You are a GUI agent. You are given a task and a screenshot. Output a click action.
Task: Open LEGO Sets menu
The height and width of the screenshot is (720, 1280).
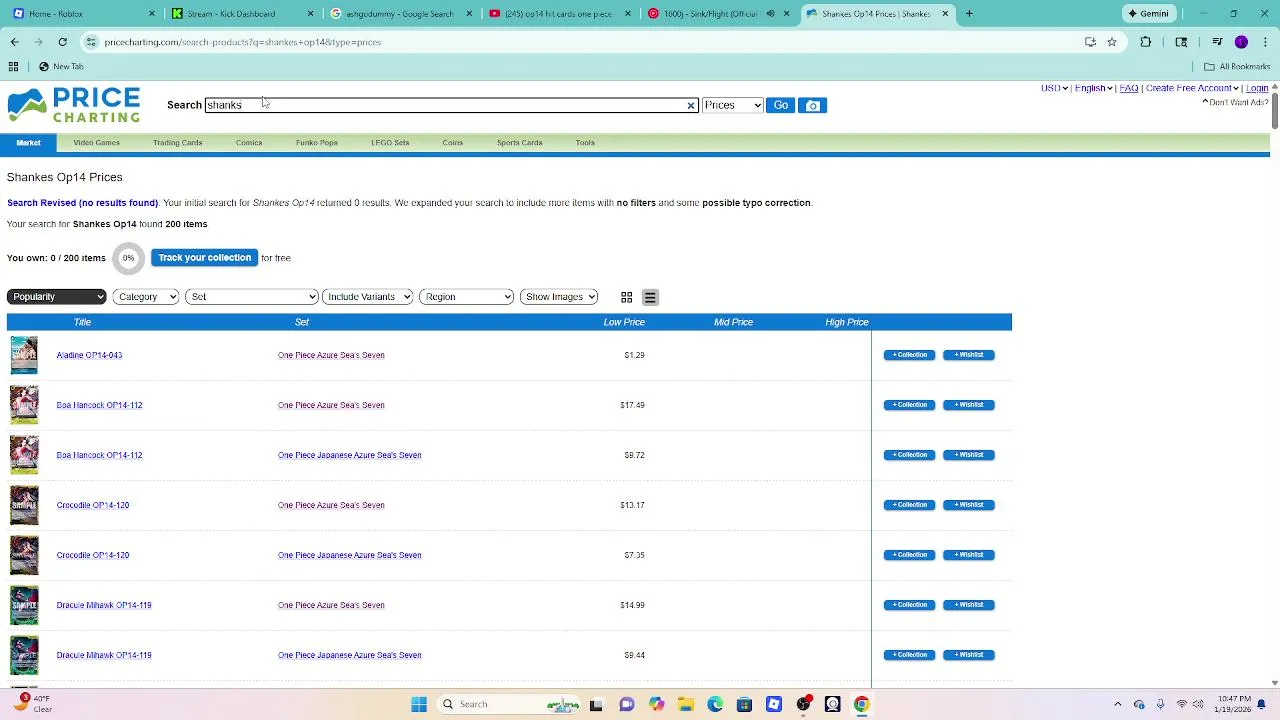pyautogui.click(x=390, y=143)
